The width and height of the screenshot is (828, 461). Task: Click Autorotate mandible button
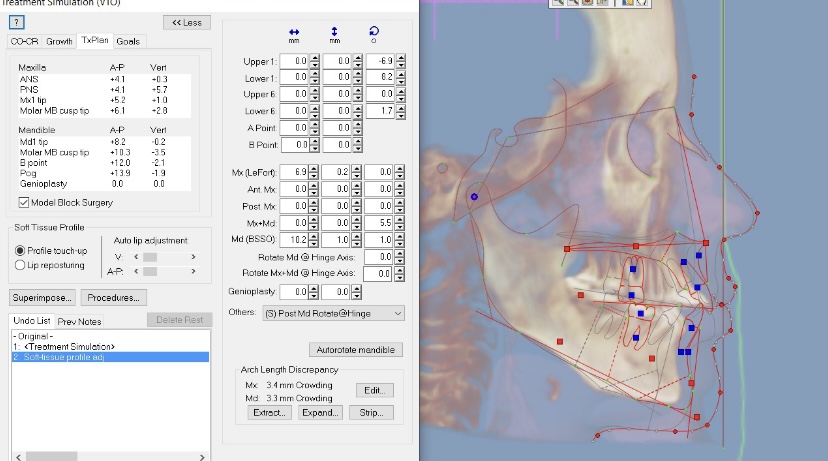356,350
